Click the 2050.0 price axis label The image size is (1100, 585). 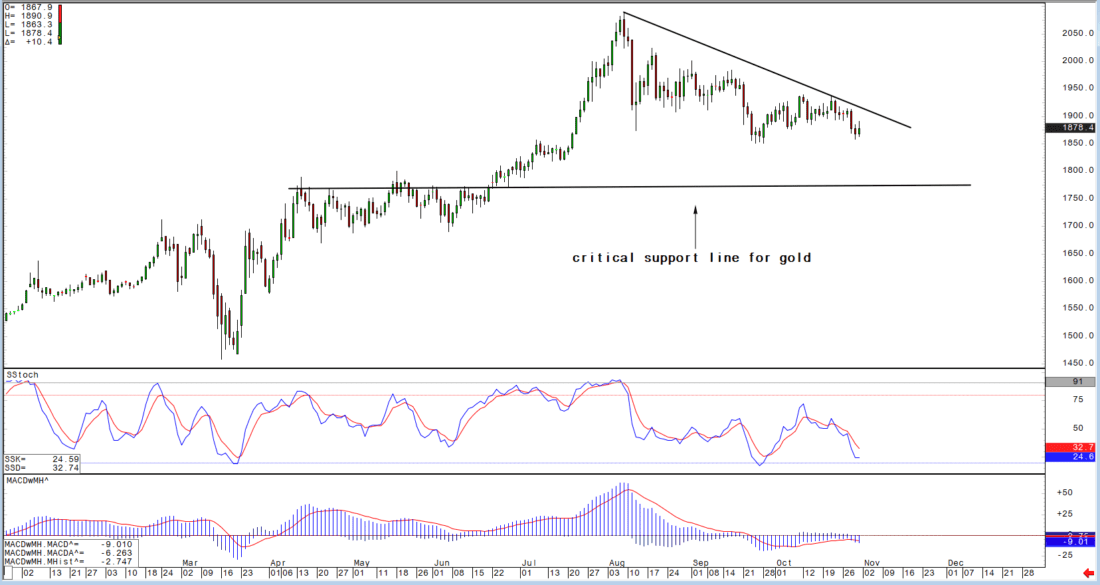pyautogui.click(x=1078, y=34)
